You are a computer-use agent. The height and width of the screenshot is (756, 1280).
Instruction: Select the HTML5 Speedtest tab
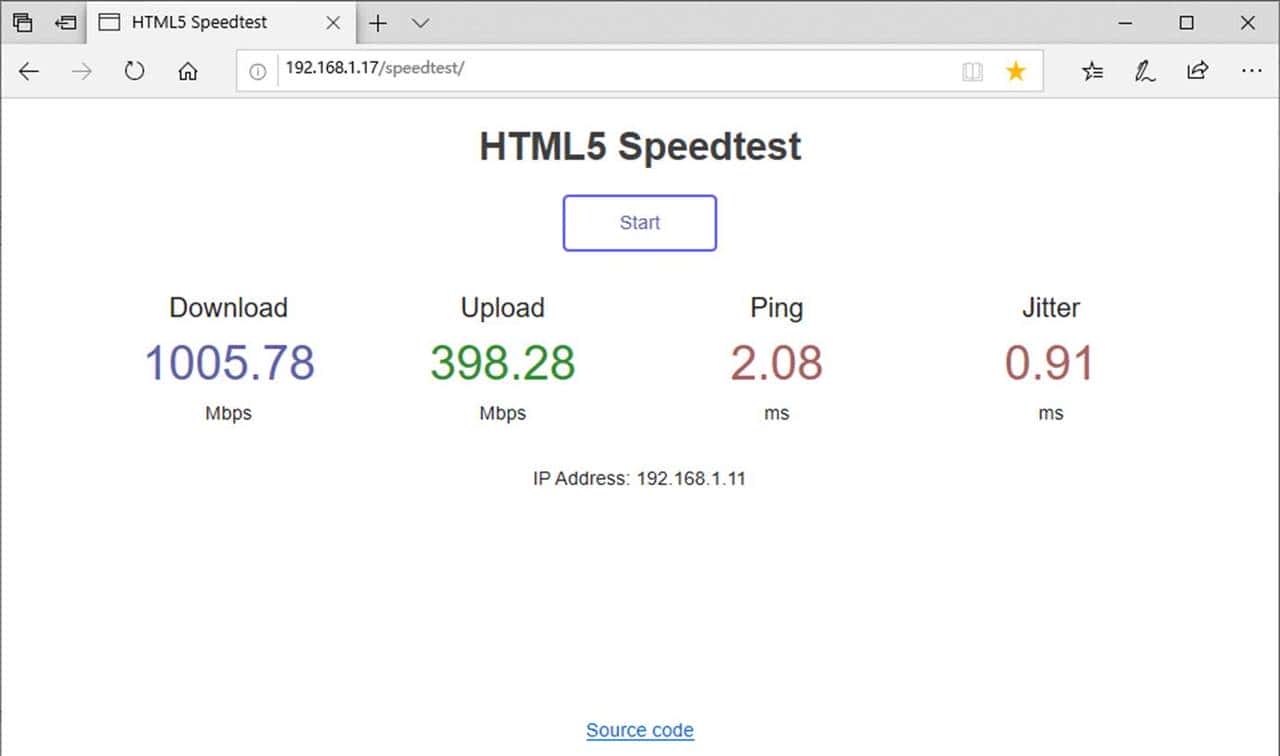(200, 23)
